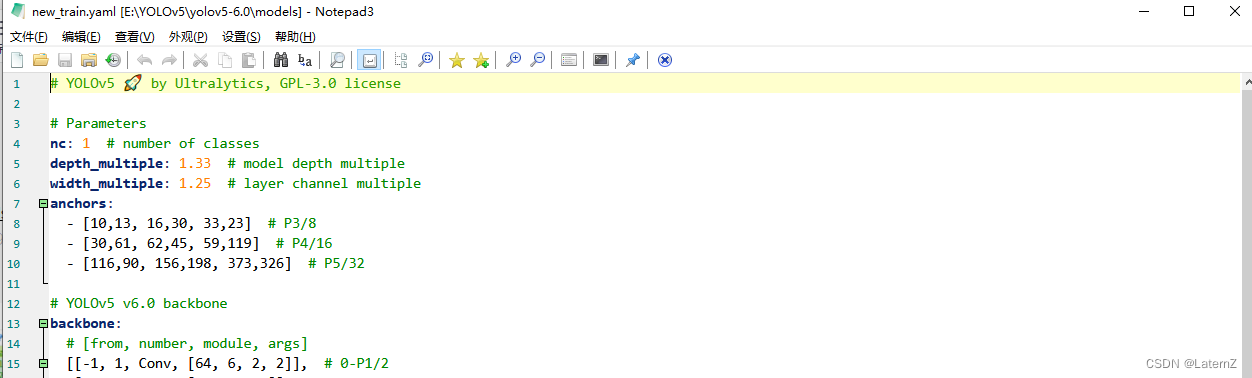Viewport: 1252px width, 378px height.
Task: Click the '# P4/16' comment
Action: (x=304, y=244)
